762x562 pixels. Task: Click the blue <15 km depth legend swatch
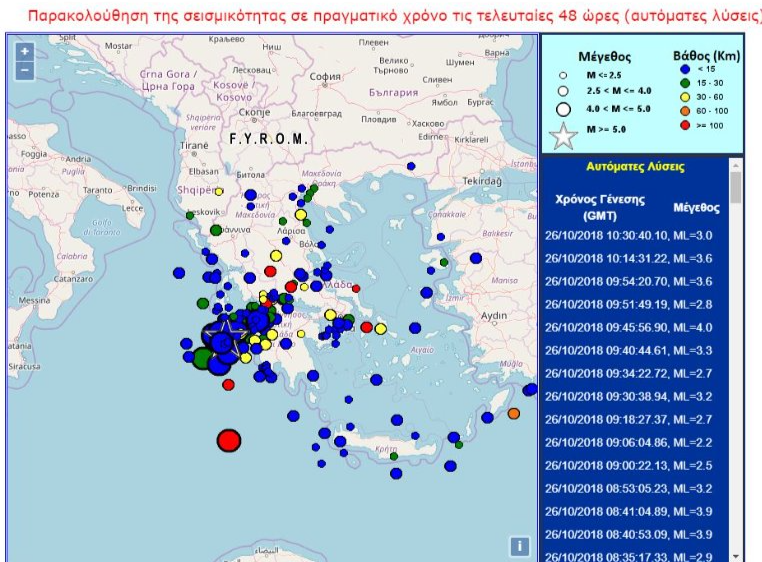click(x=685, y=69)
